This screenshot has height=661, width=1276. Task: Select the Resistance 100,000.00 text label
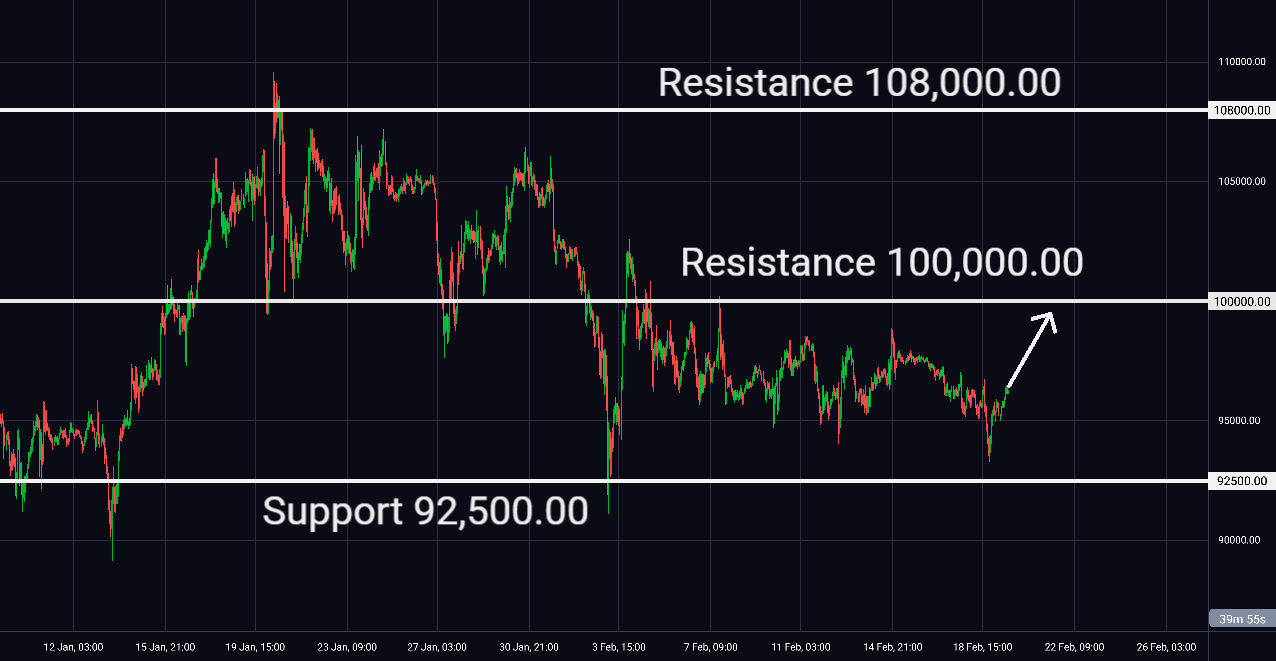882,263
